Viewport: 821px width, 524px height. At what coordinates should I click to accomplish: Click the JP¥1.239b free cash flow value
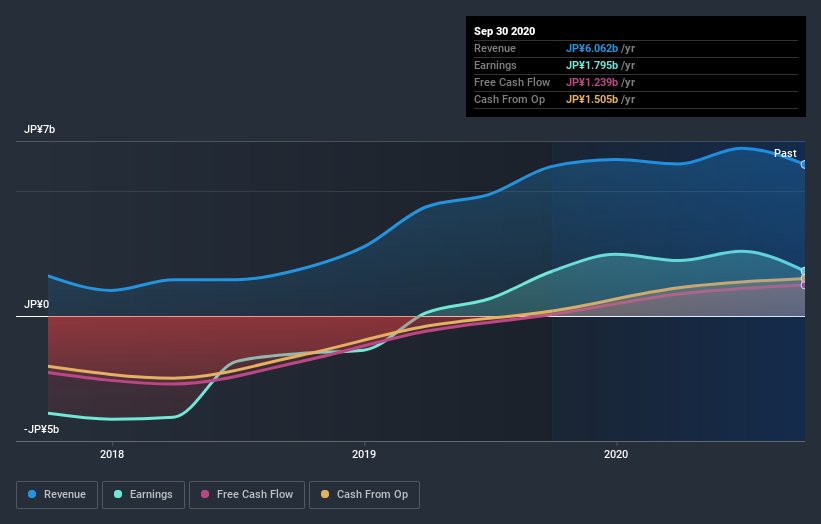(592, 82)
